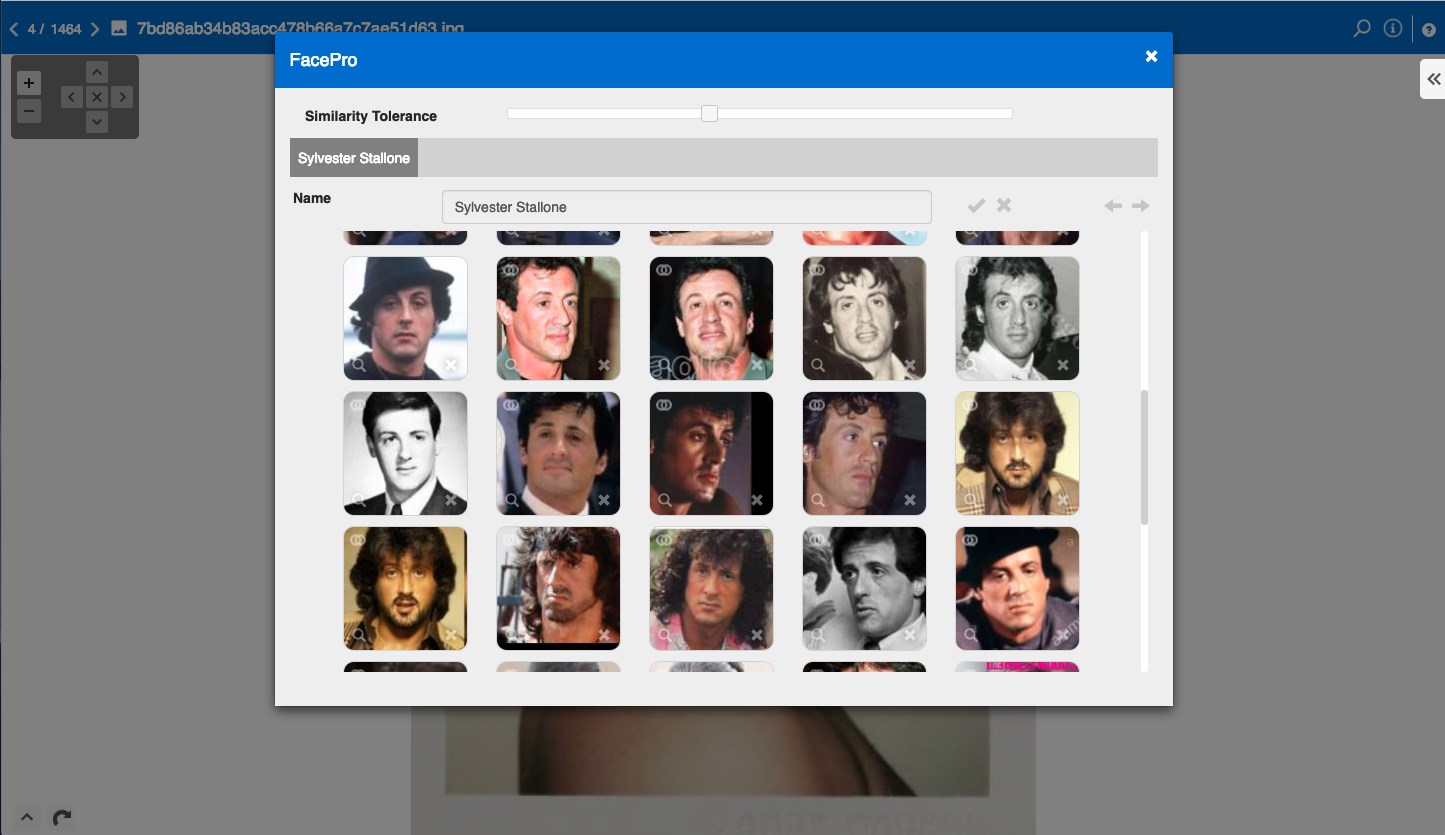Magnify the fedora face on white background

[359, 365]
